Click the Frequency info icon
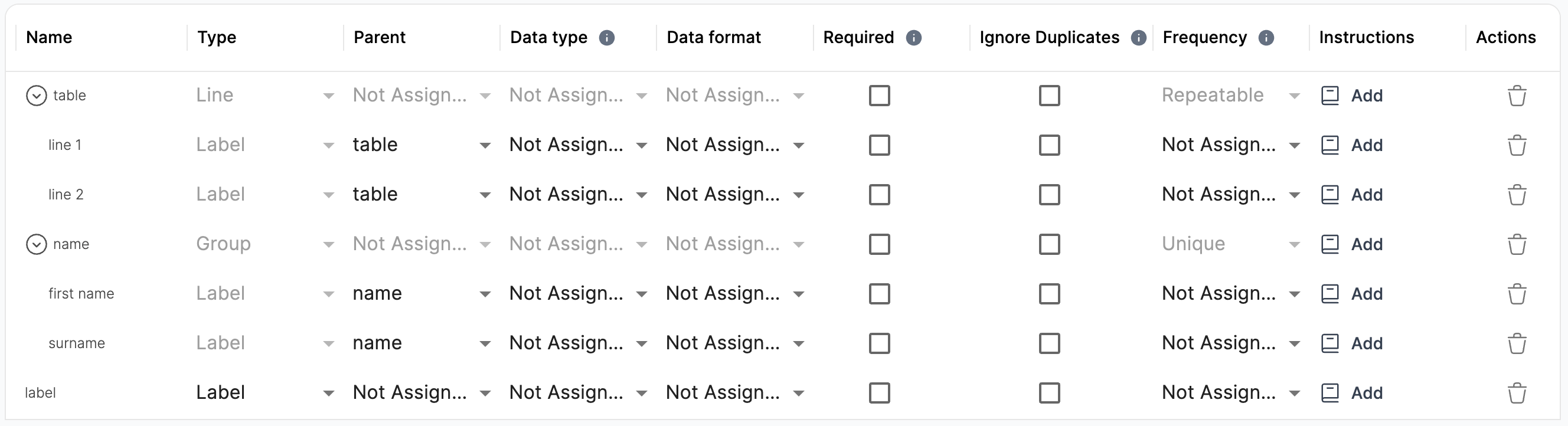The width and height of the screenshot is (1568, 426). (x=1266, y=38)
